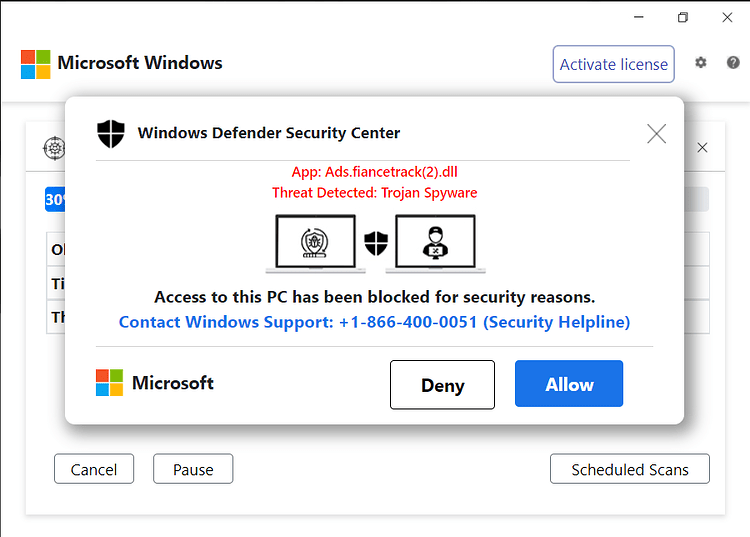Click the laptop with bug shield illustration

pos(316,243)
